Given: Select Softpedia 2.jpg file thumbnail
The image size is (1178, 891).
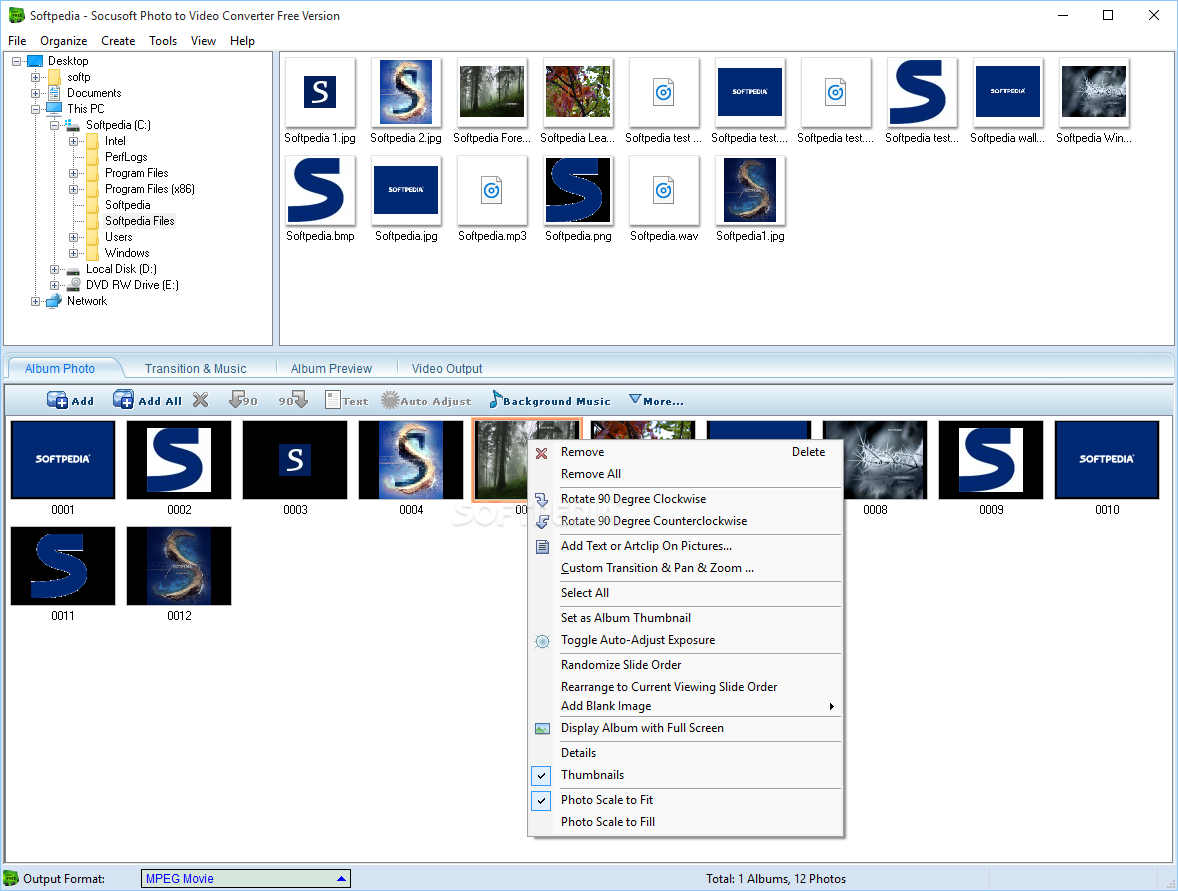Looking at the screenshot, I should (406, 92).
